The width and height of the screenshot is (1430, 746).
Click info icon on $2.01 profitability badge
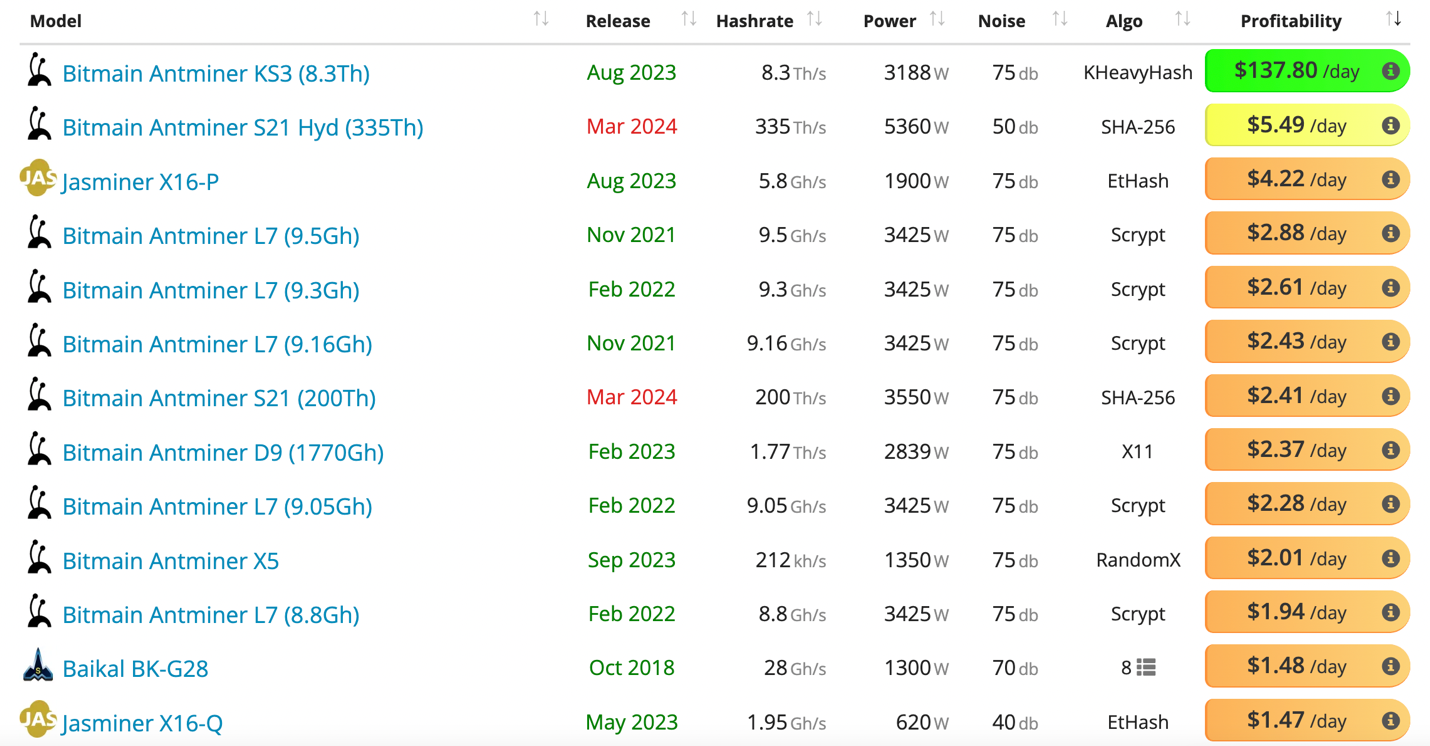(1390, 559)
